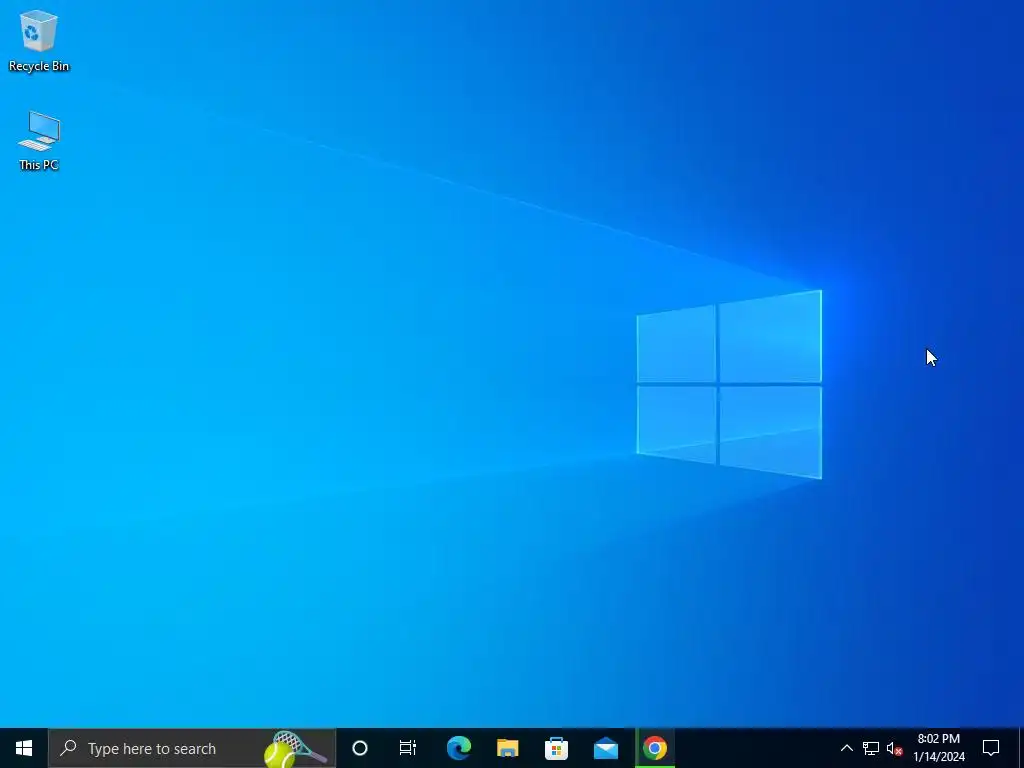Select the This PC desktop icon
Screen dimensions: 1024x768
pos(39,140)
